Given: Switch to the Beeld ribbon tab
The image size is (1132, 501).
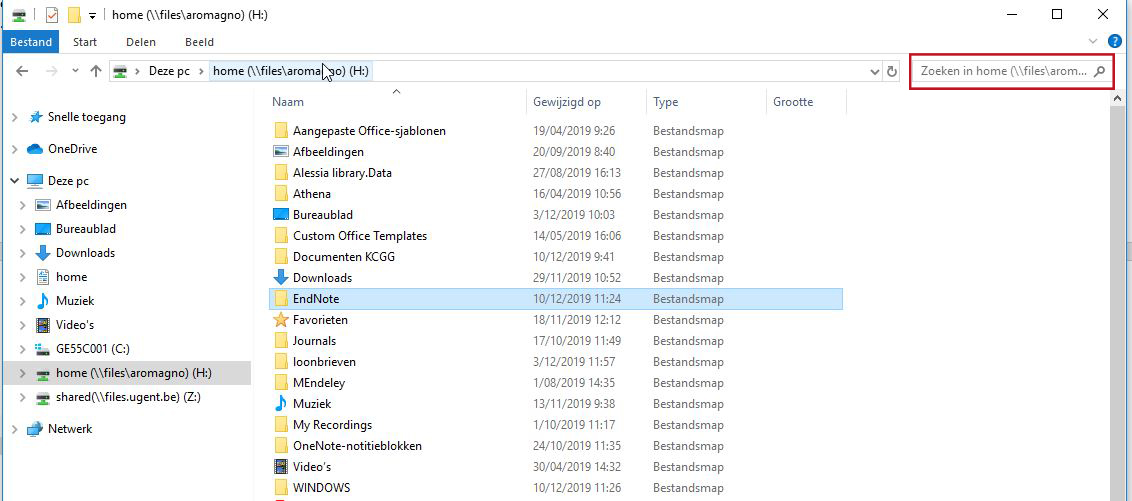Looking at the screenshot, I should coord(199,42).
